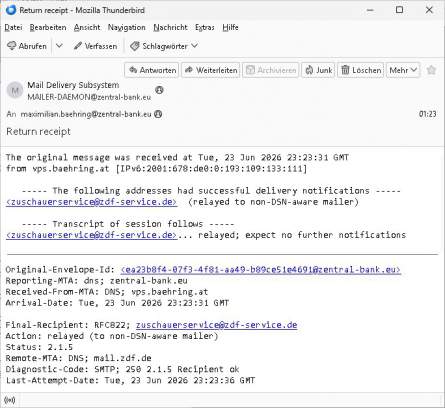Open the Extras menu
Screen dimensions: 445x408
pyautogui.click(x=205, y=27)
